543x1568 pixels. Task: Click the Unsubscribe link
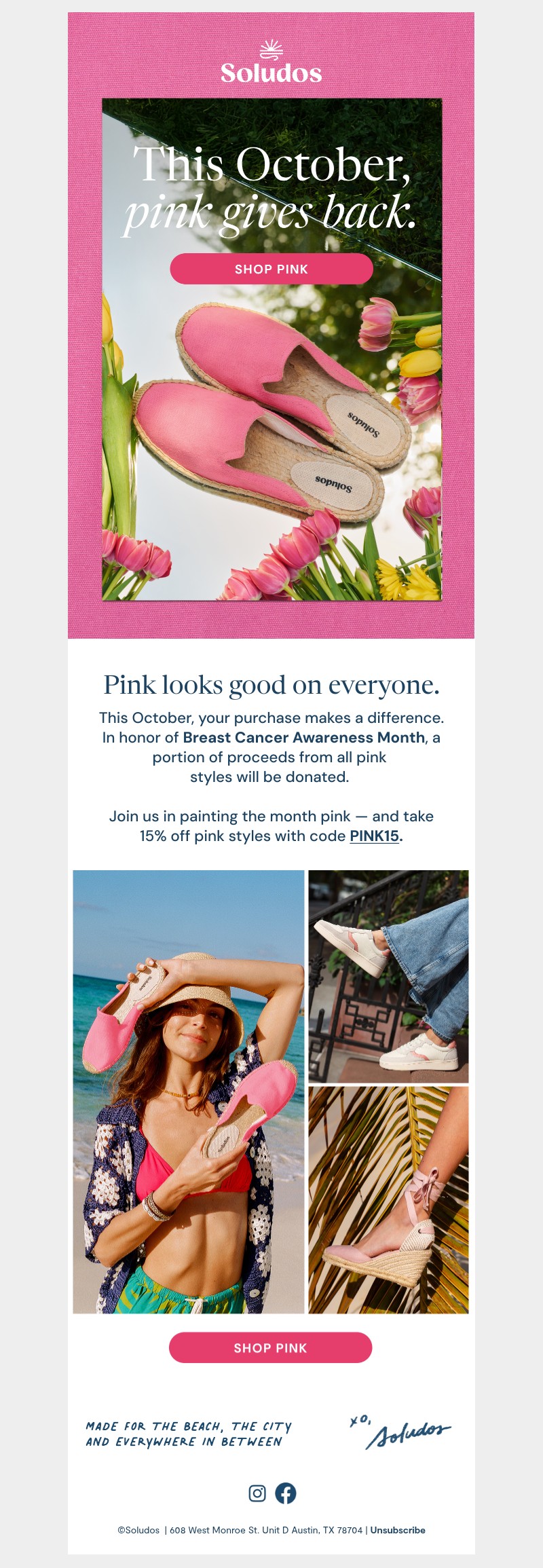[398, 1530]
